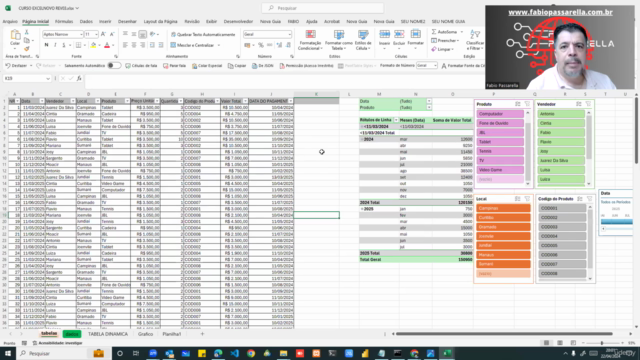Image resolution: width=640 pixels, height=360 pixels.
Task: Click the percent style icon
Action: [x=261, y=45]
